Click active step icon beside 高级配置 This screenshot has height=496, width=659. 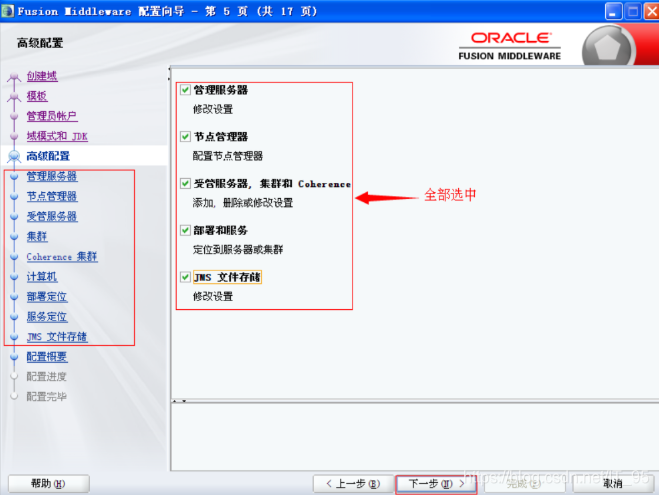click(14, 156)
